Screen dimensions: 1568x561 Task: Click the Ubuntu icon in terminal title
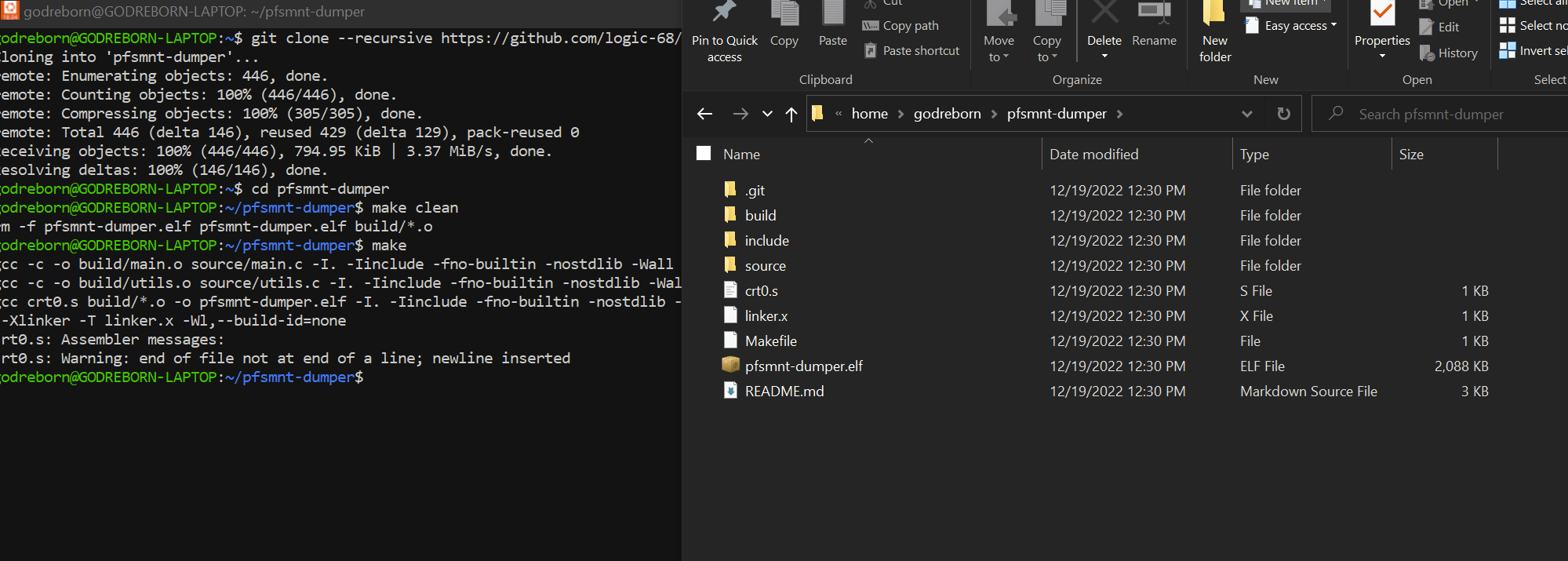coord(10,10)
